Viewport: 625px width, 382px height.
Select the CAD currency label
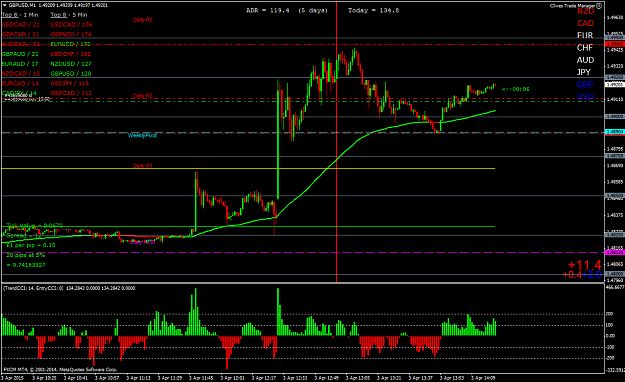pyautogui.click(x=585, y=23)
